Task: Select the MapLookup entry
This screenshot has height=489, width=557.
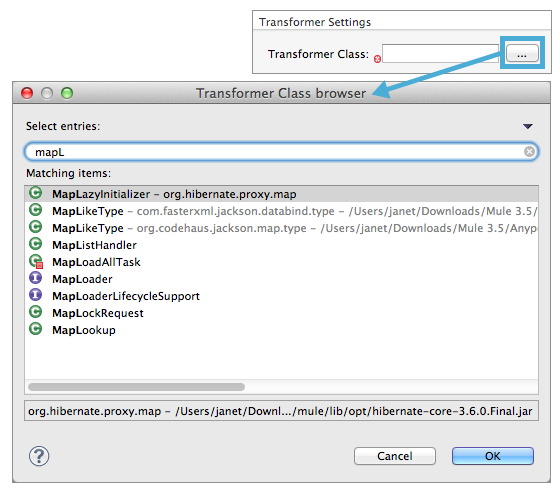Action: (x=282, y=330)
